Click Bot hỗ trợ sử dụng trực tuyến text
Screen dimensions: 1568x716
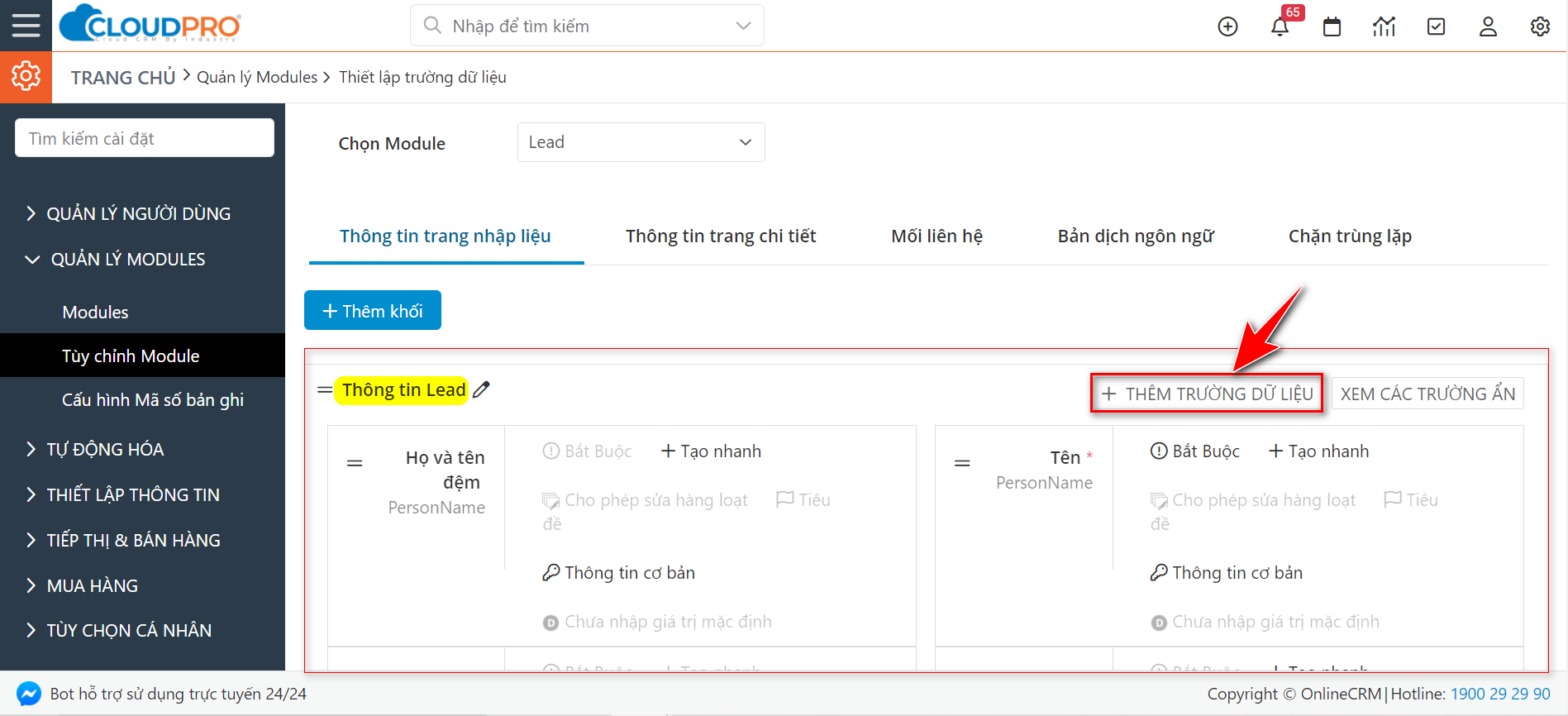(179, 694)
